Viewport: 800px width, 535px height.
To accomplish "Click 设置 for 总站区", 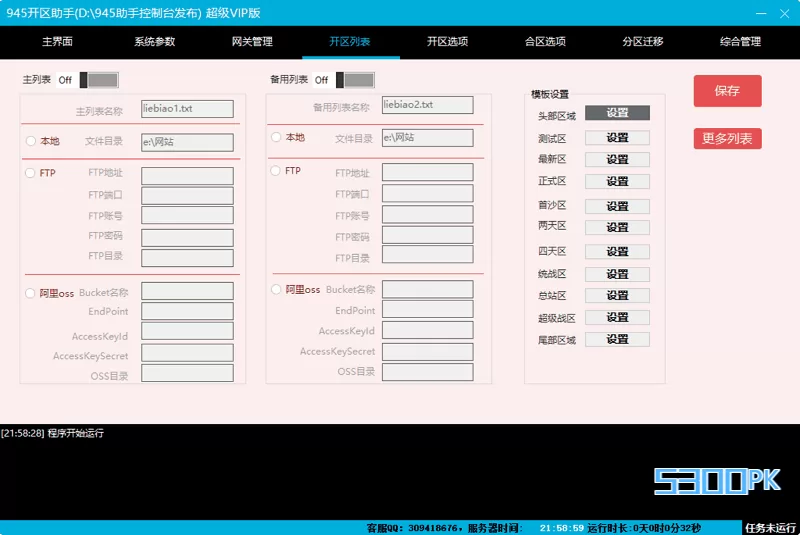I will (x=617, y=295).
